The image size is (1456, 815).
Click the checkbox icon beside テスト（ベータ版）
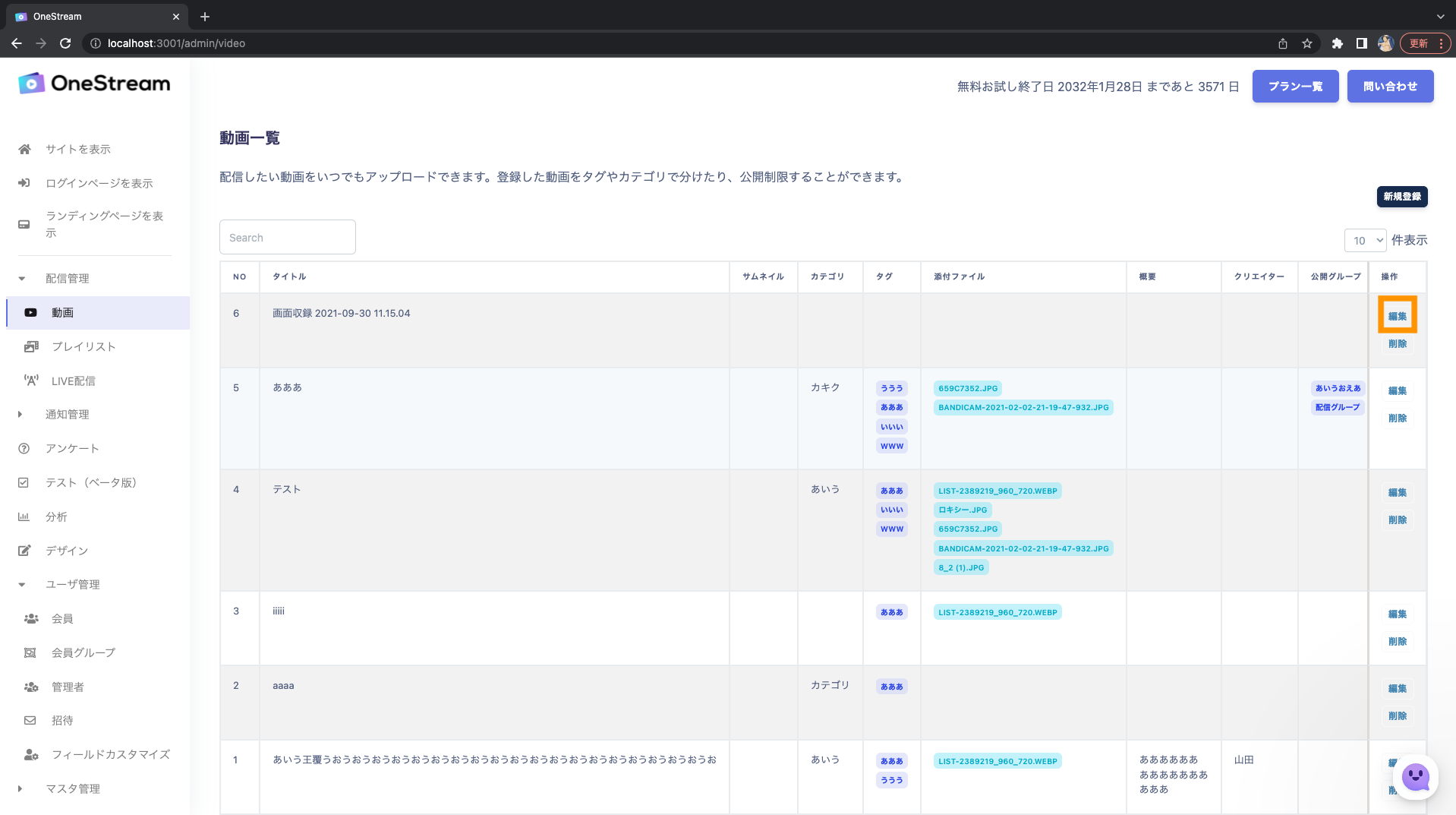click(24, 482)
